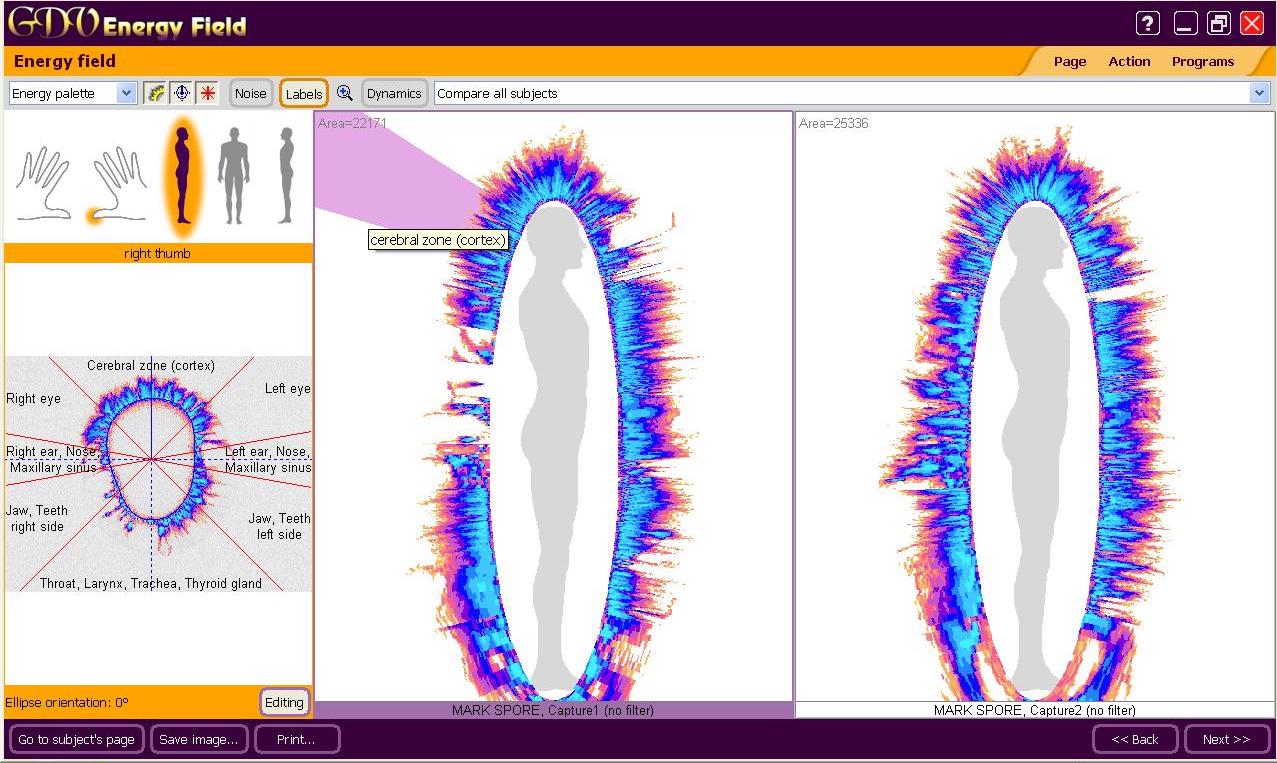Click the Save image... button
The image size is (1277, 763).
tap(199, 739)
